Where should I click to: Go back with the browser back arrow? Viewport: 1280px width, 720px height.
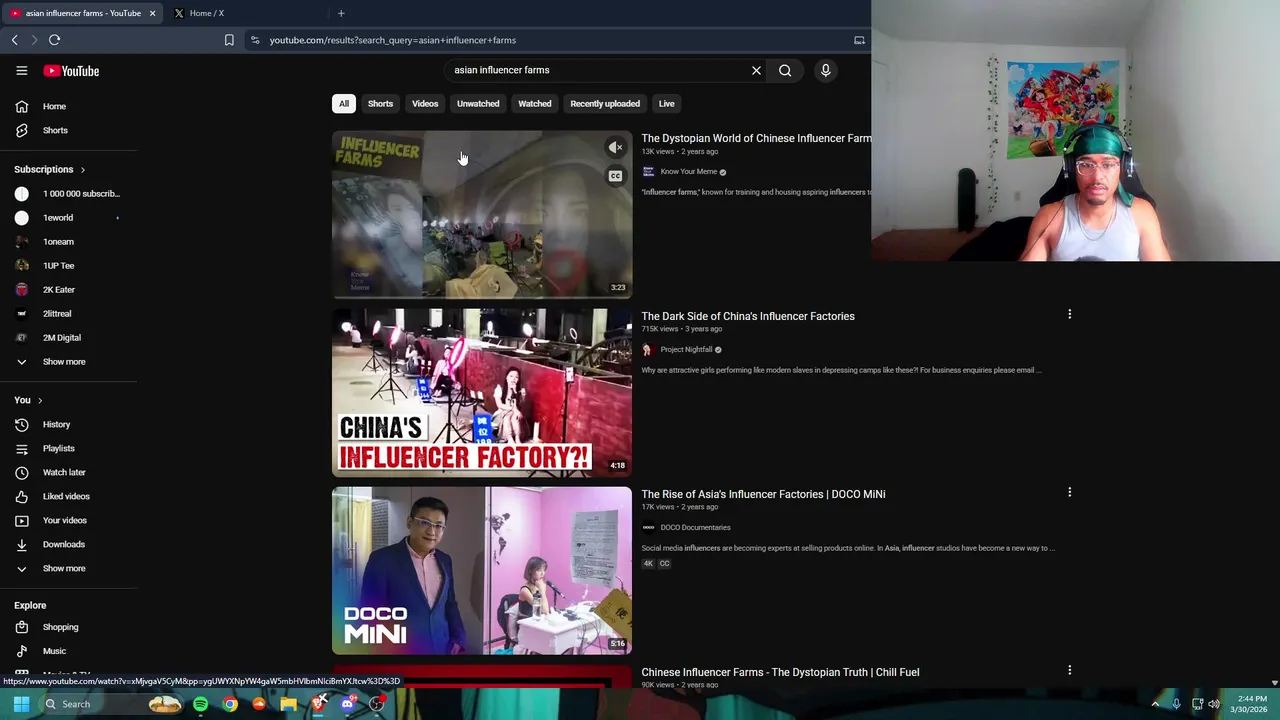coord(14,40)
